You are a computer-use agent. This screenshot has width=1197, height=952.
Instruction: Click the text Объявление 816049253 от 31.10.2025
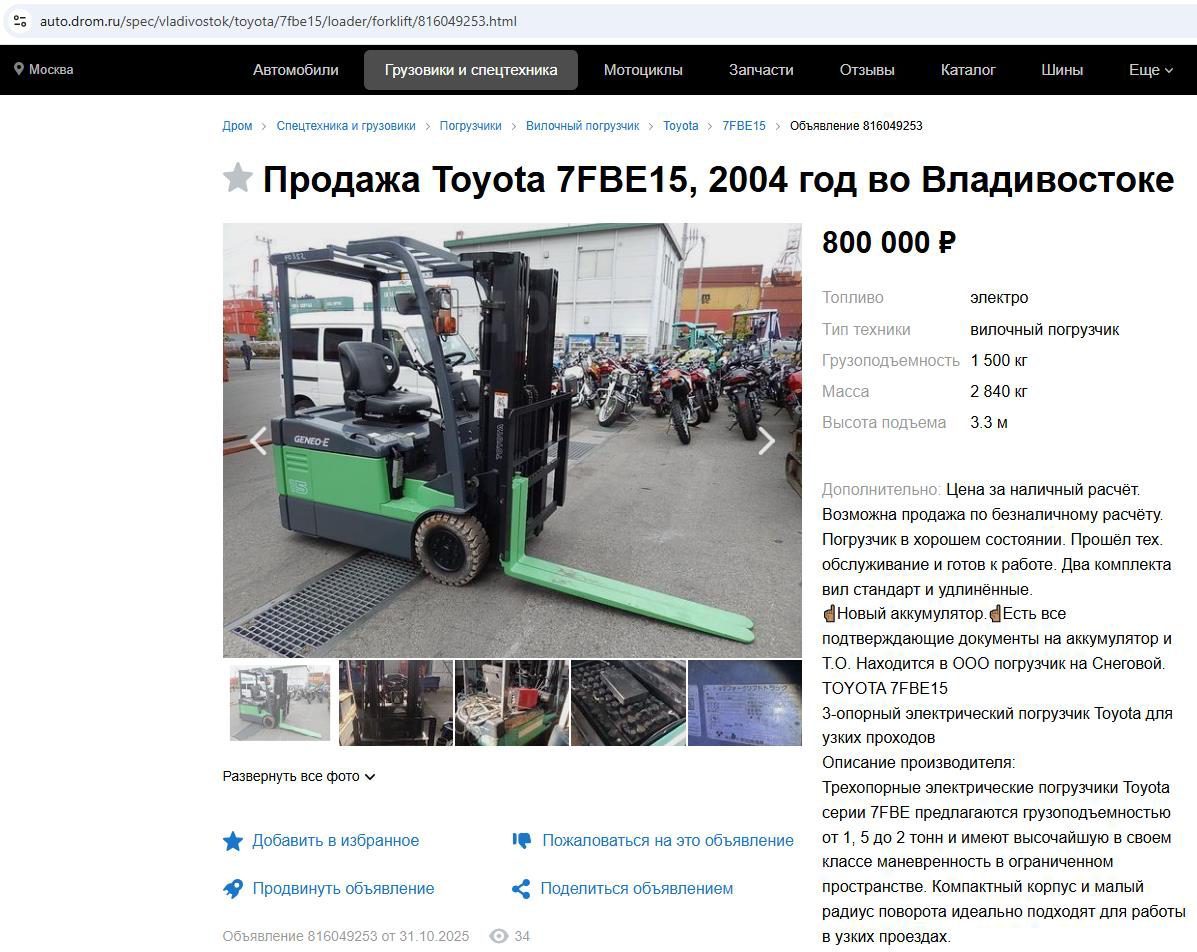[x=346, y=936]
